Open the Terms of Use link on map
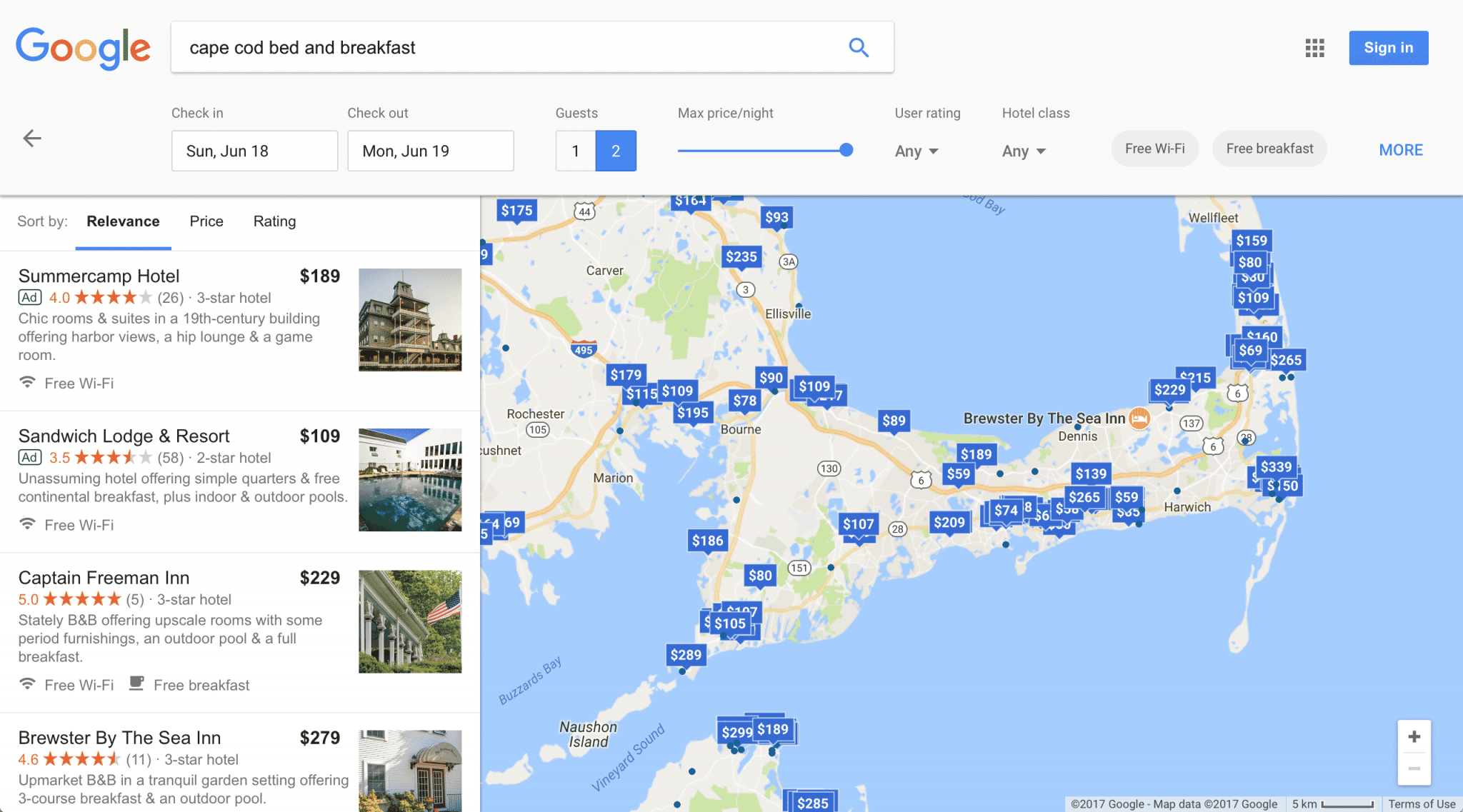The height and width of the screenshot is (812, 1463). (1422, 804)
